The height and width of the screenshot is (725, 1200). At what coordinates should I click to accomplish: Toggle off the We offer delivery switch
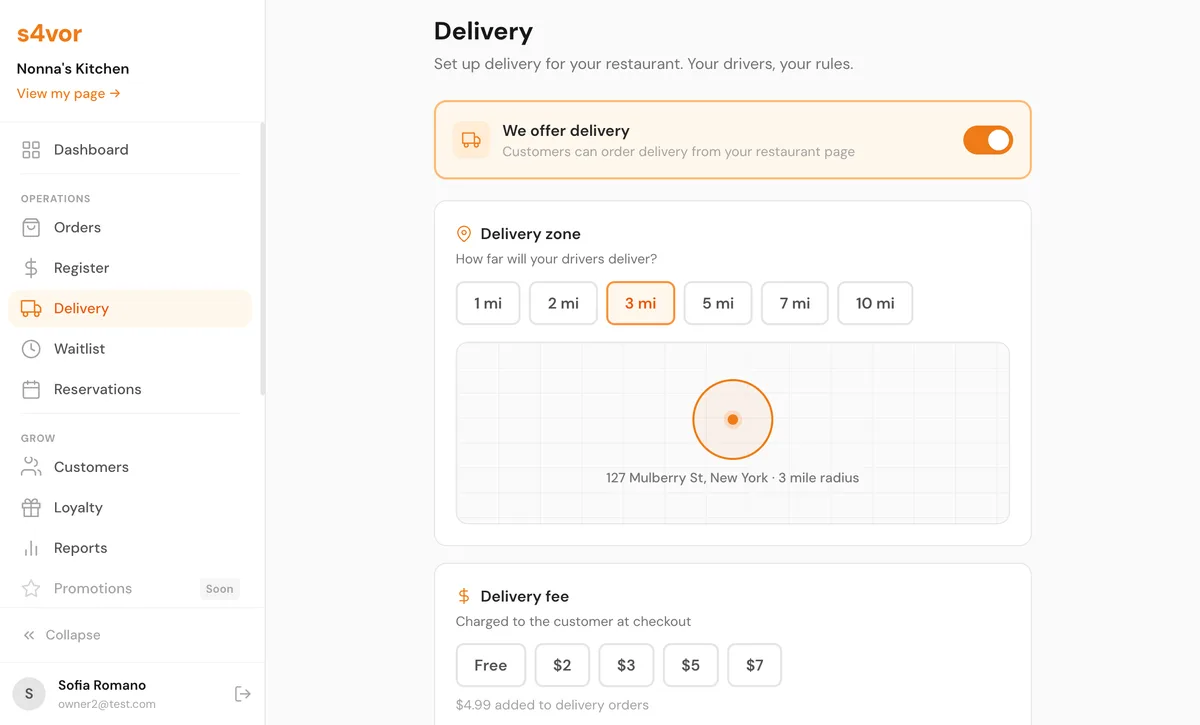[x=988, y=140]
